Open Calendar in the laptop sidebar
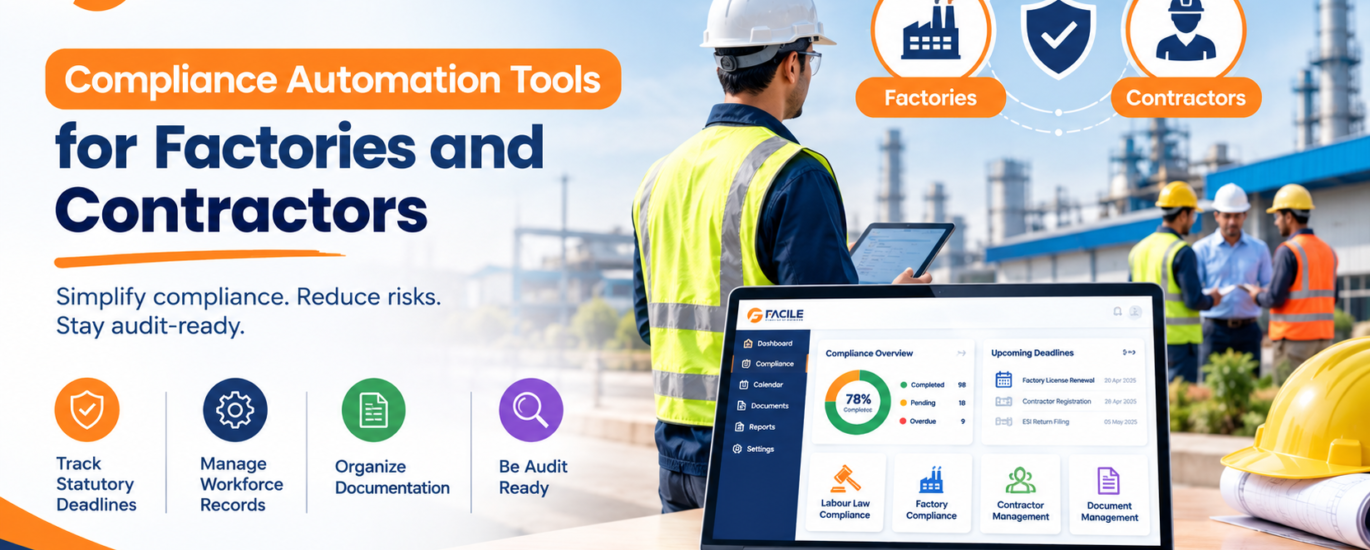The height and width of the screenshot is (550, 1370). [762, 384]
